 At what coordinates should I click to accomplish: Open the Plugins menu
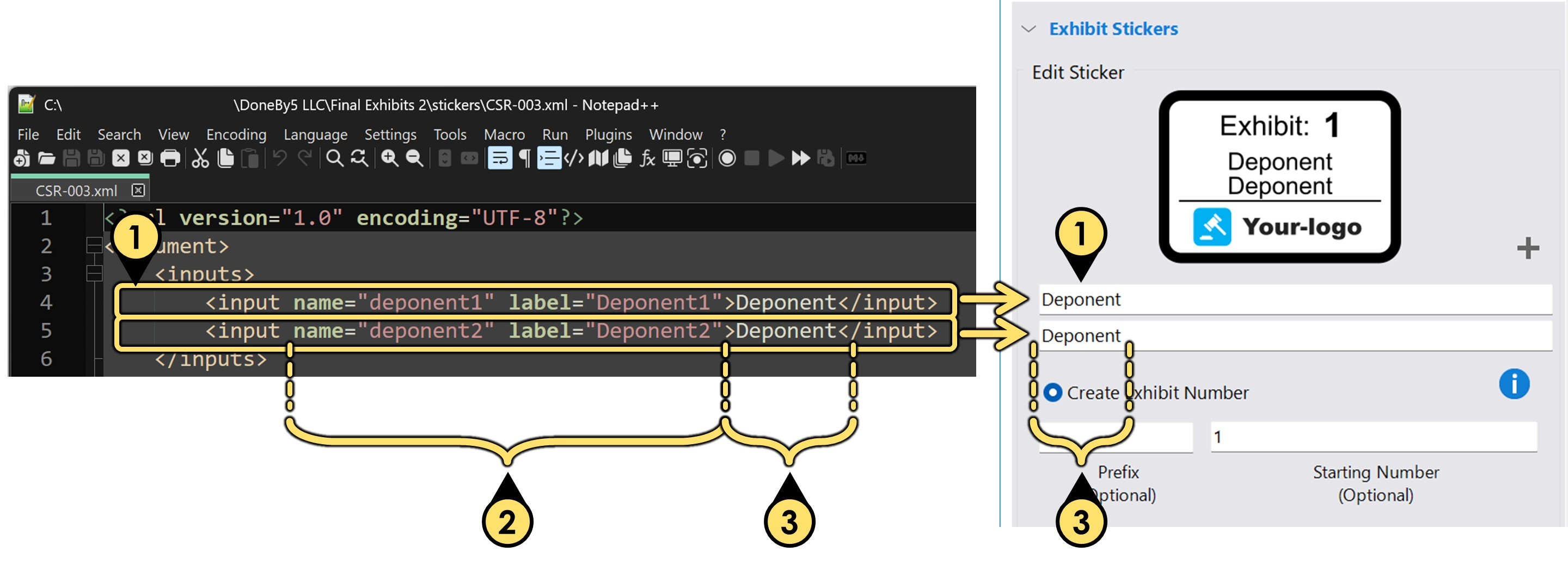tap(608, 134)
